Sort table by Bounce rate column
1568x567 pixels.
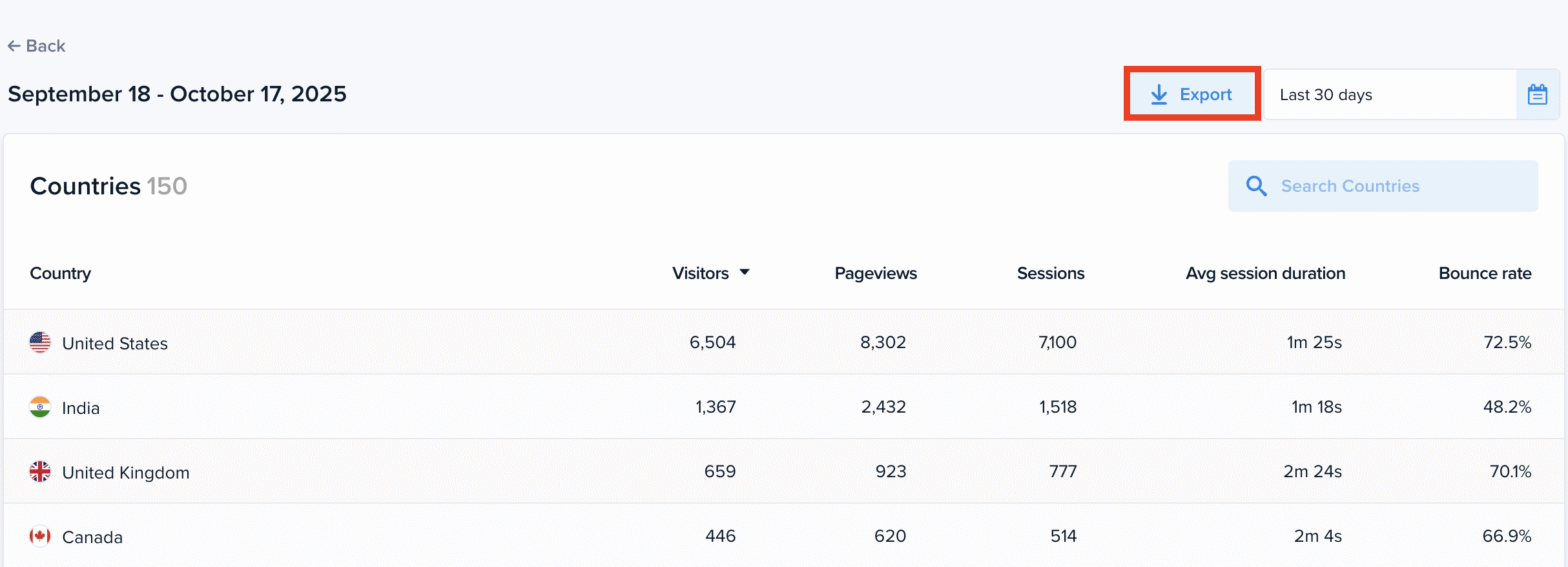click(x=1484, y=273)
